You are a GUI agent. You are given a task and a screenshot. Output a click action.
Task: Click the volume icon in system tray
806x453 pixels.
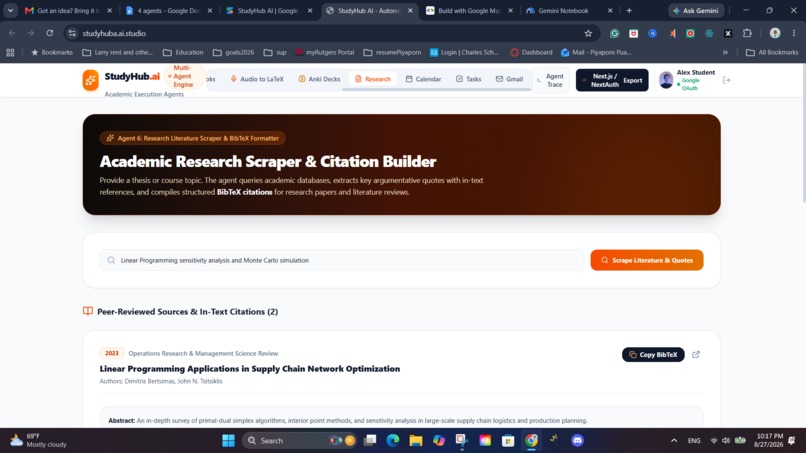pyautogui.click(x=726, y=441)
